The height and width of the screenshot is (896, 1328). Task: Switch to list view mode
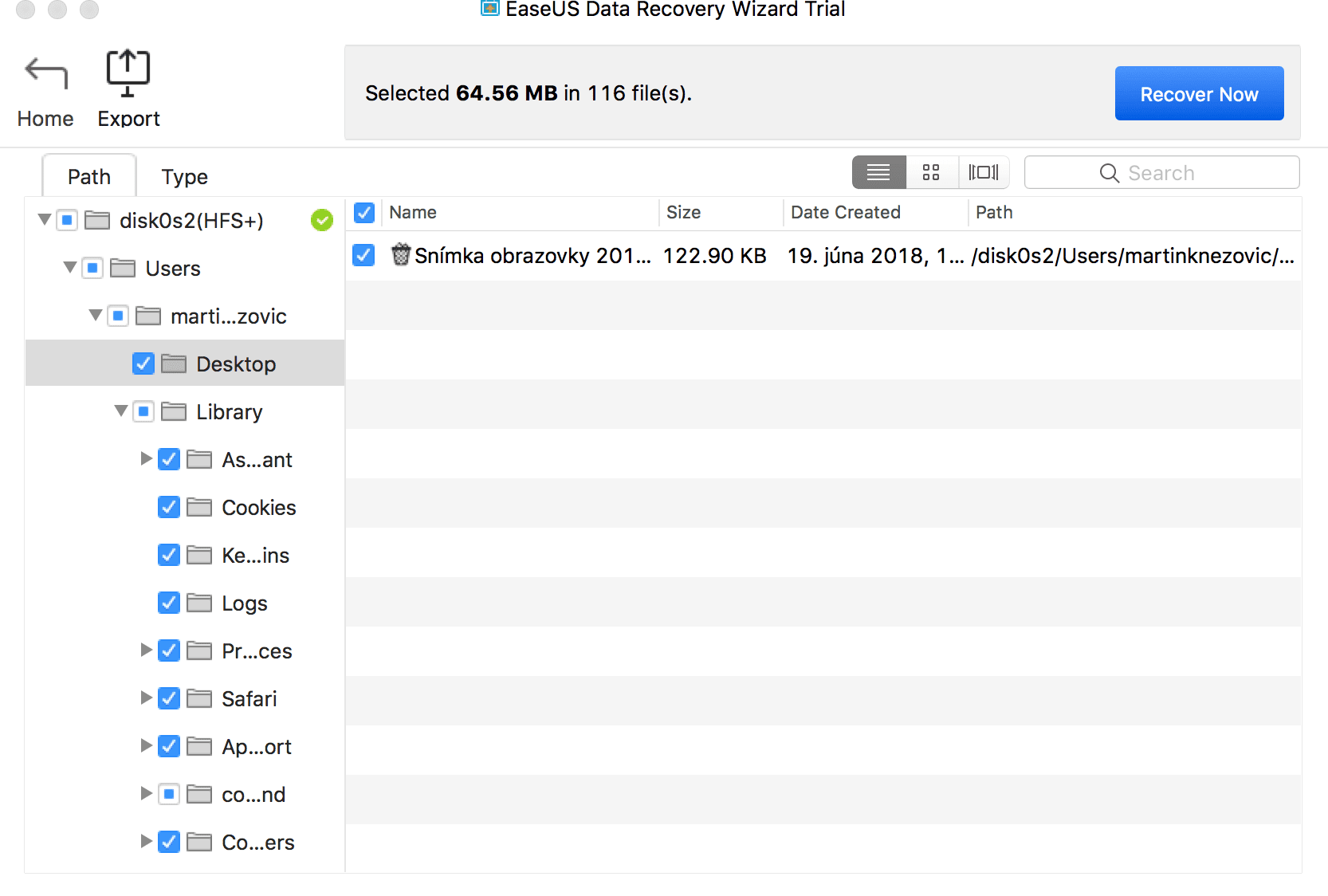click(x=878, y=172)
